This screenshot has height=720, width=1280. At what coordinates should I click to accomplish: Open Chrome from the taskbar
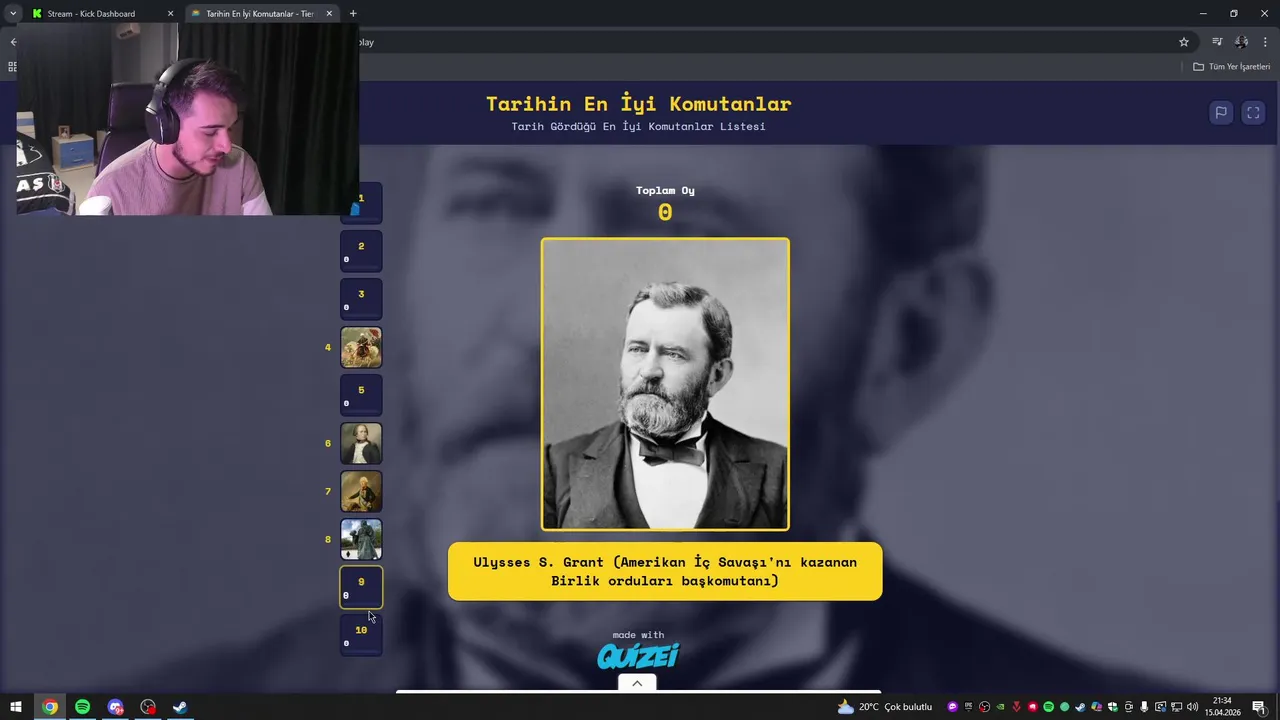(x=50, y=707)
